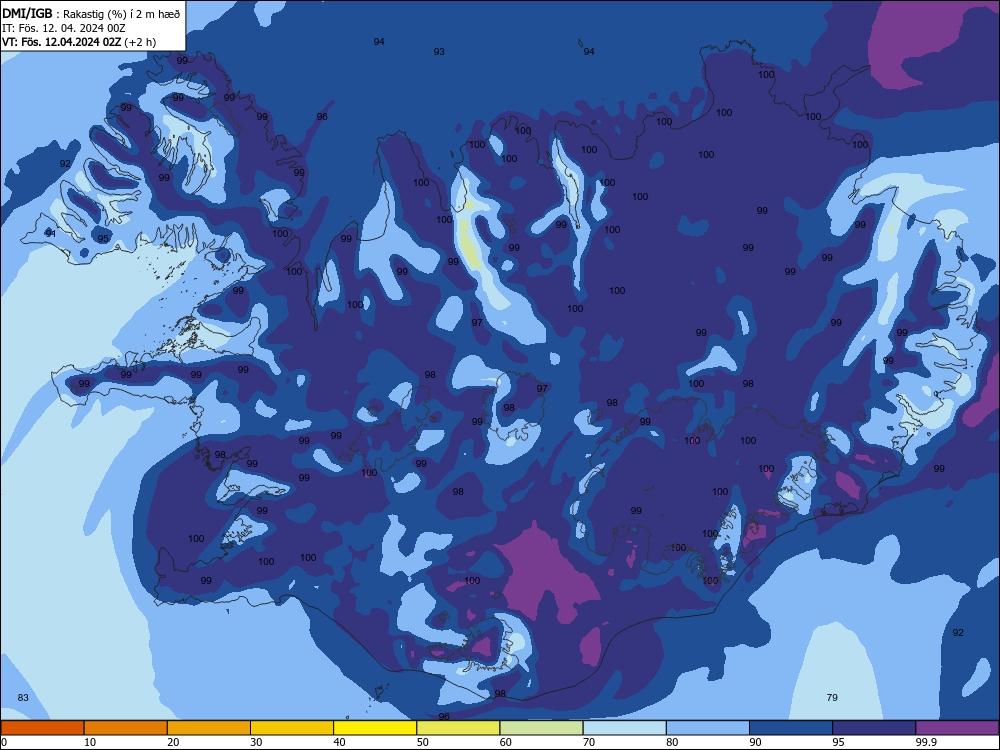
Task: Click the bright yellow 40–50 legend swatch
Action: pos(375,728)
